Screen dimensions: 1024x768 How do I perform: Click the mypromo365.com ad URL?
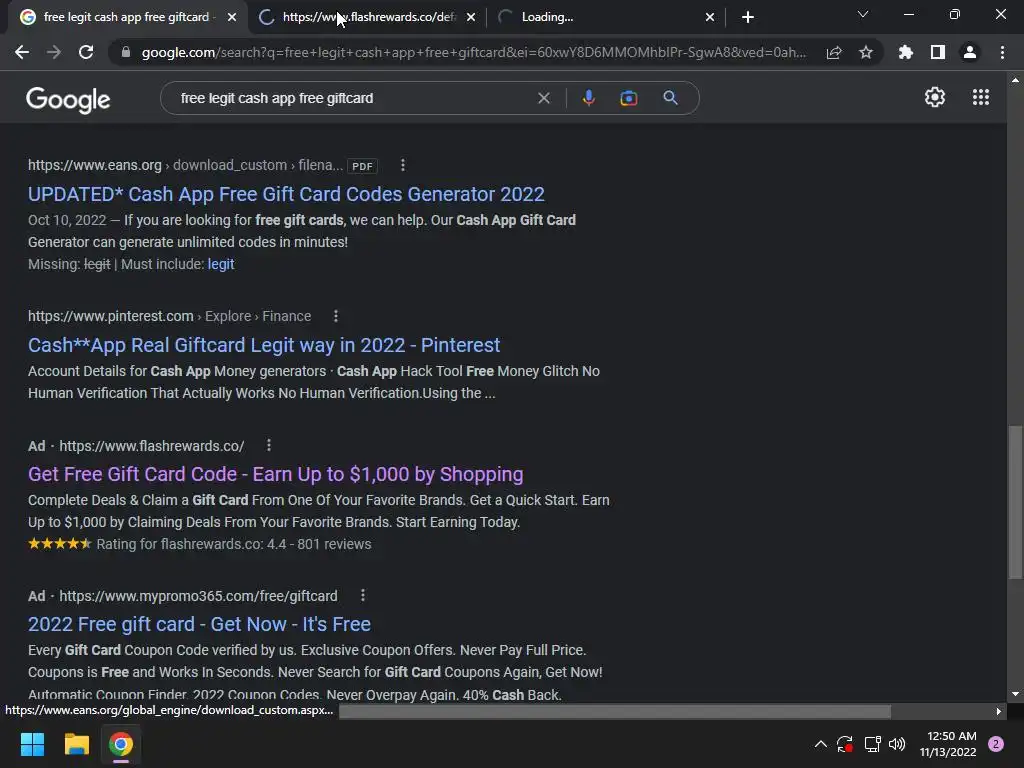[x=199, y=596]
